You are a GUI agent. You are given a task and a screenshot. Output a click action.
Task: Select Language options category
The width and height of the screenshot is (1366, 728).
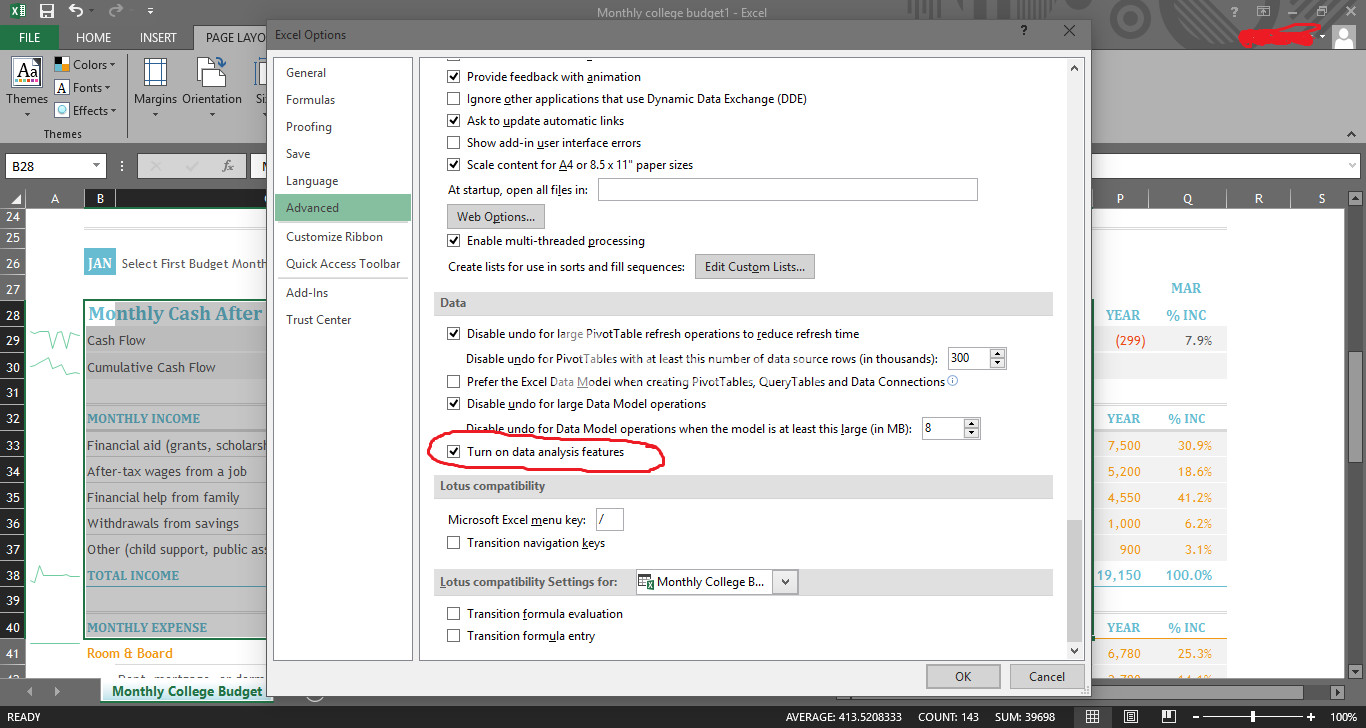coord(343,181)
